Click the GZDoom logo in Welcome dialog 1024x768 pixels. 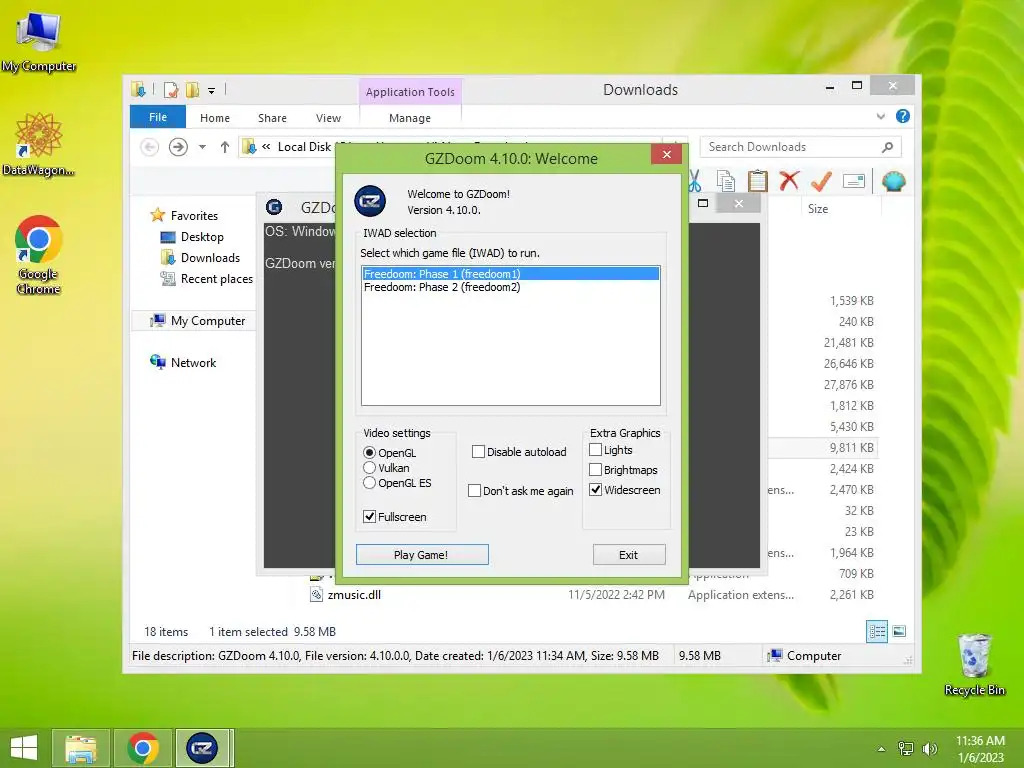(x=370, y=201)
